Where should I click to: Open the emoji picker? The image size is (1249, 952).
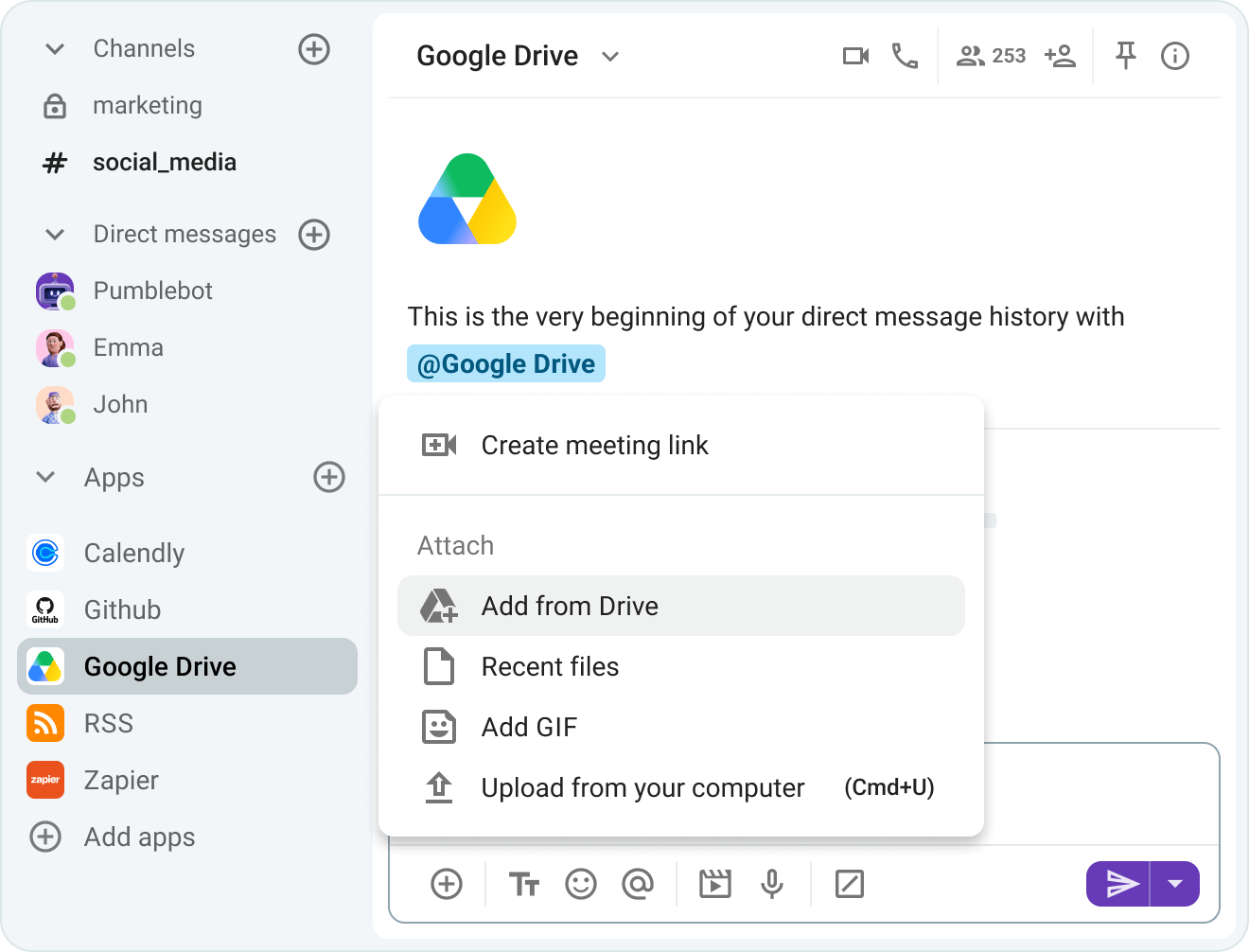tap(581, 884)
